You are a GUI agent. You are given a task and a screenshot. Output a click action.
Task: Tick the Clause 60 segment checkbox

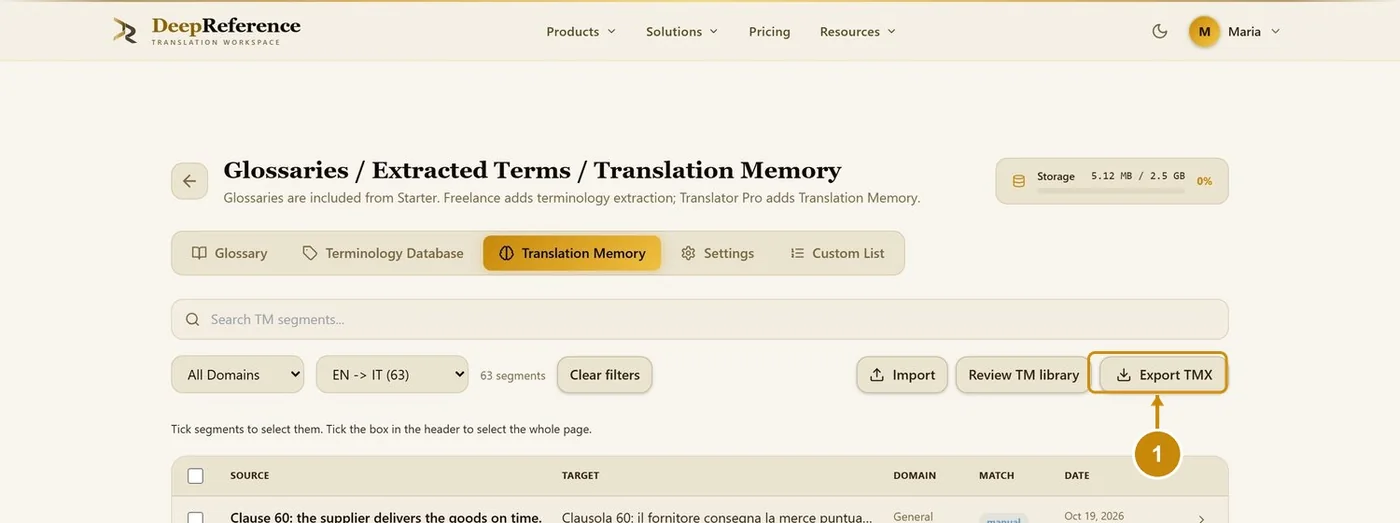point(195,518)
